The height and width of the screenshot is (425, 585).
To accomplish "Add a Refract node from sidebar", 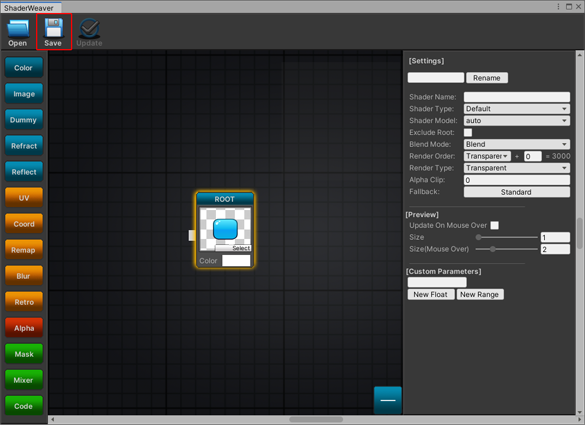I will coord(24,146).
